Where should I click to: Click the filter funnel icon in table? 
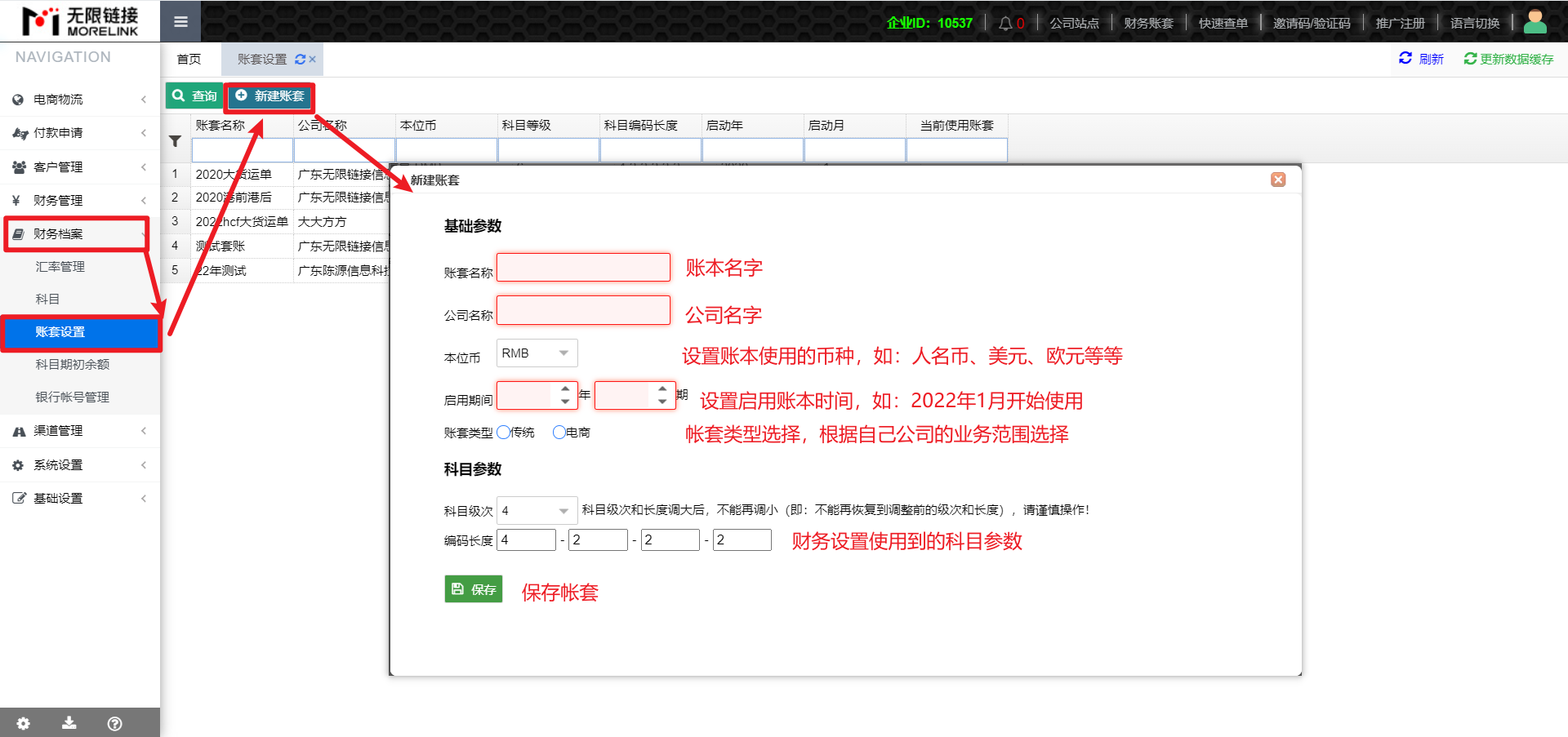pos(175,141)
